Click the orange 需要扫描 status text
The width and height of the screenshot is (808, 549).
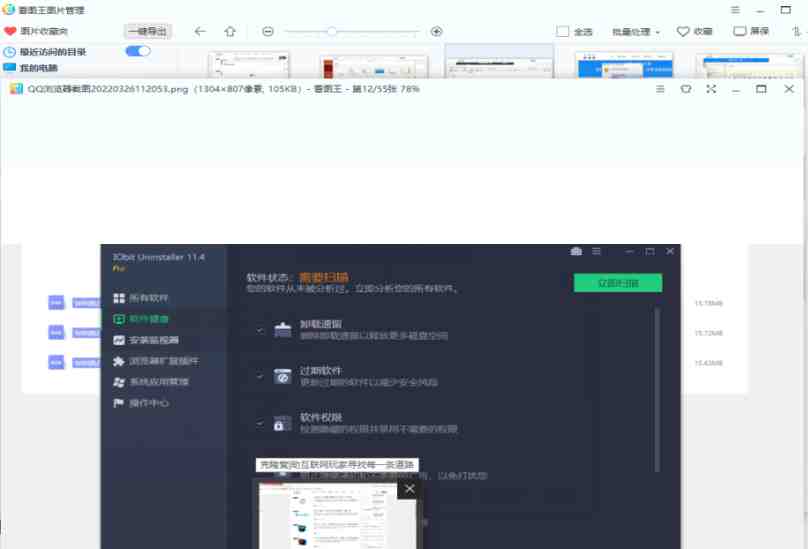coord(324,277)
